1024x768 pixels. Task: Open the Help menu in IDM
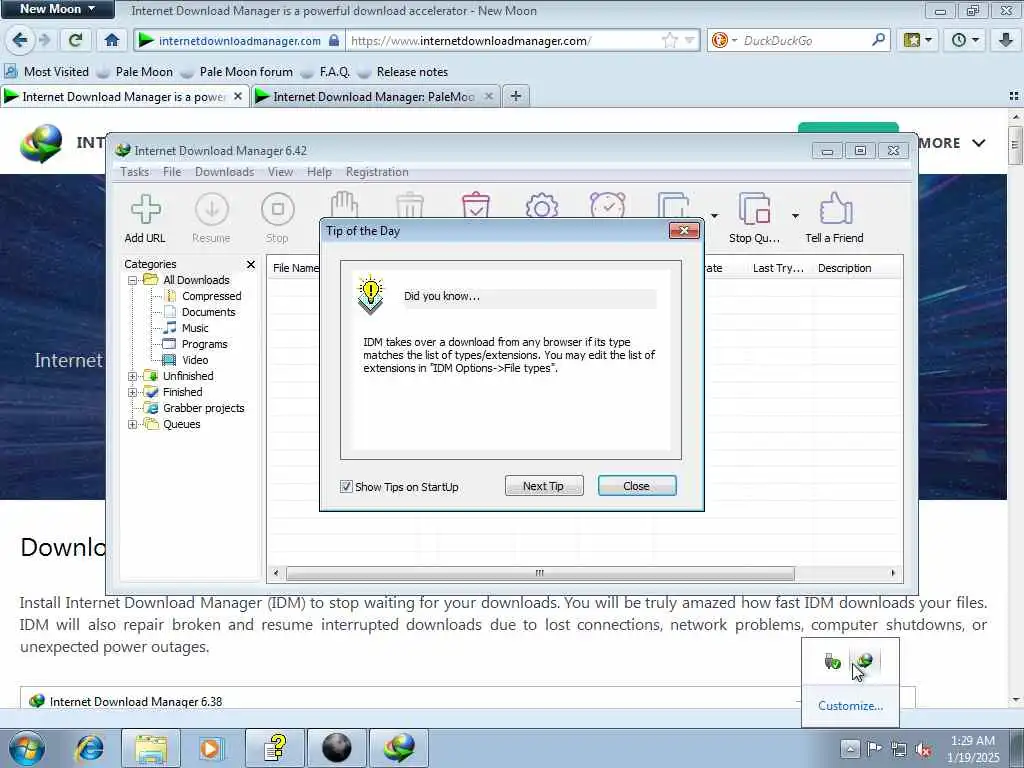tap(319, 172)
